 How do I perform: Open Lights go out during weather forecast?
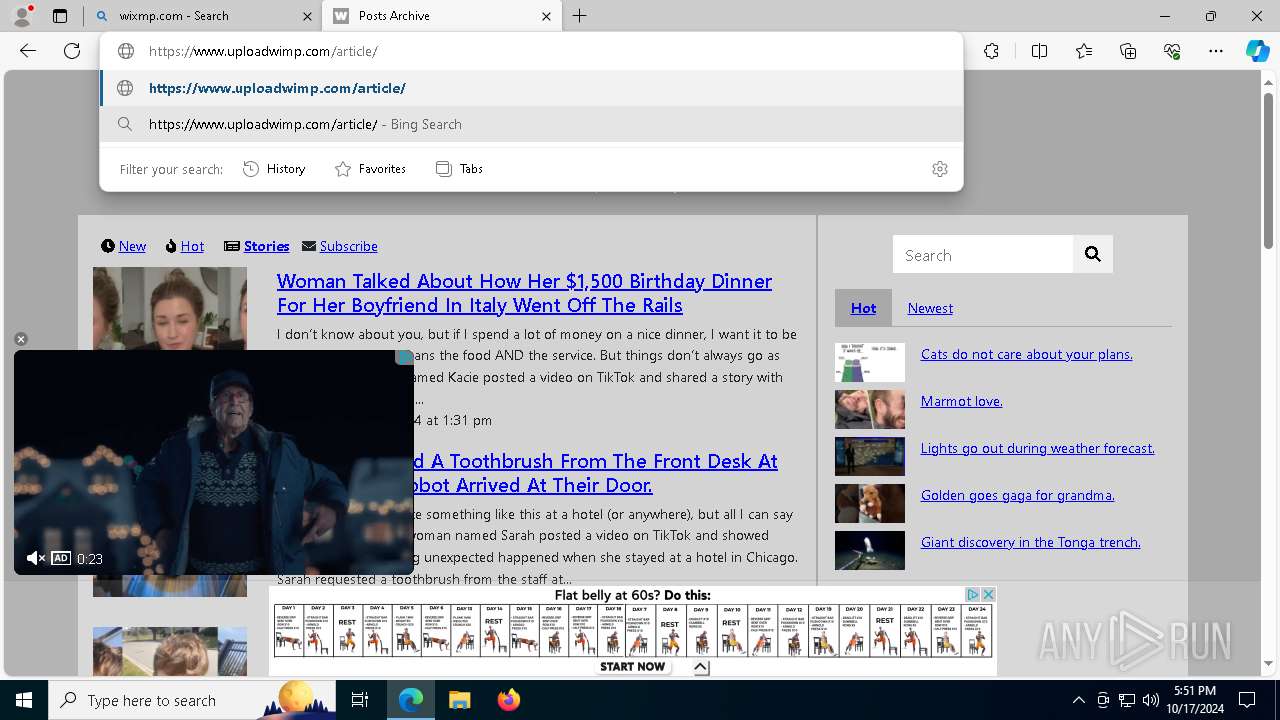[x=1038, y=448]
